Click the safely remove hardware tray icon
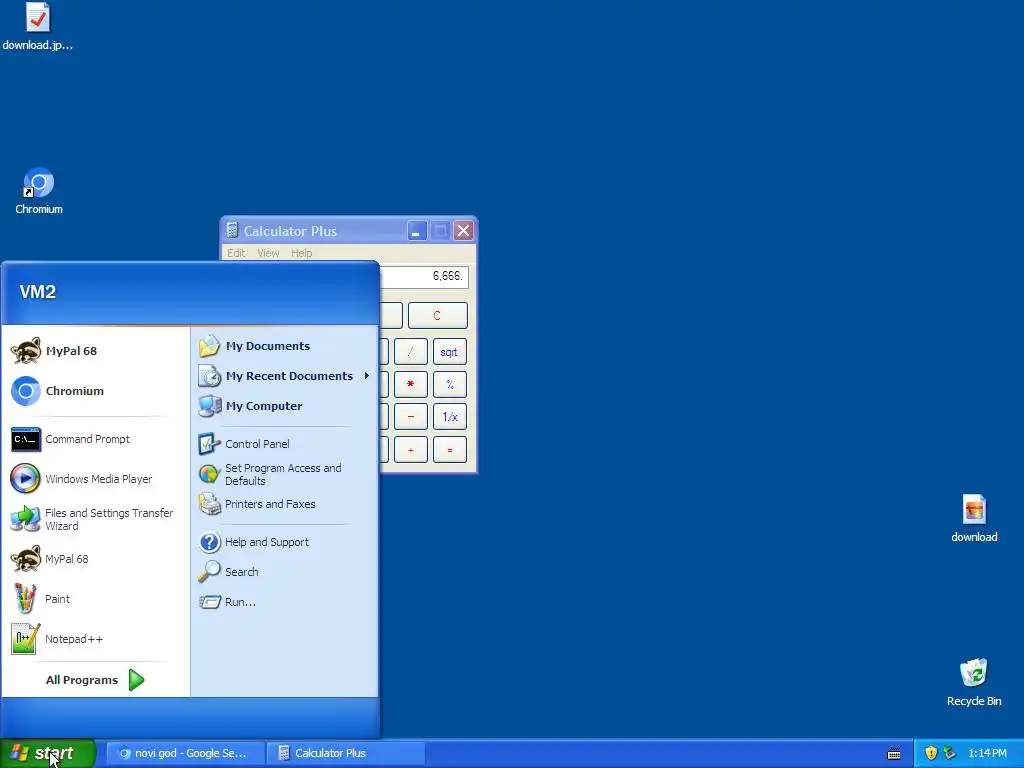The image size is (1024, 768). 950,753
